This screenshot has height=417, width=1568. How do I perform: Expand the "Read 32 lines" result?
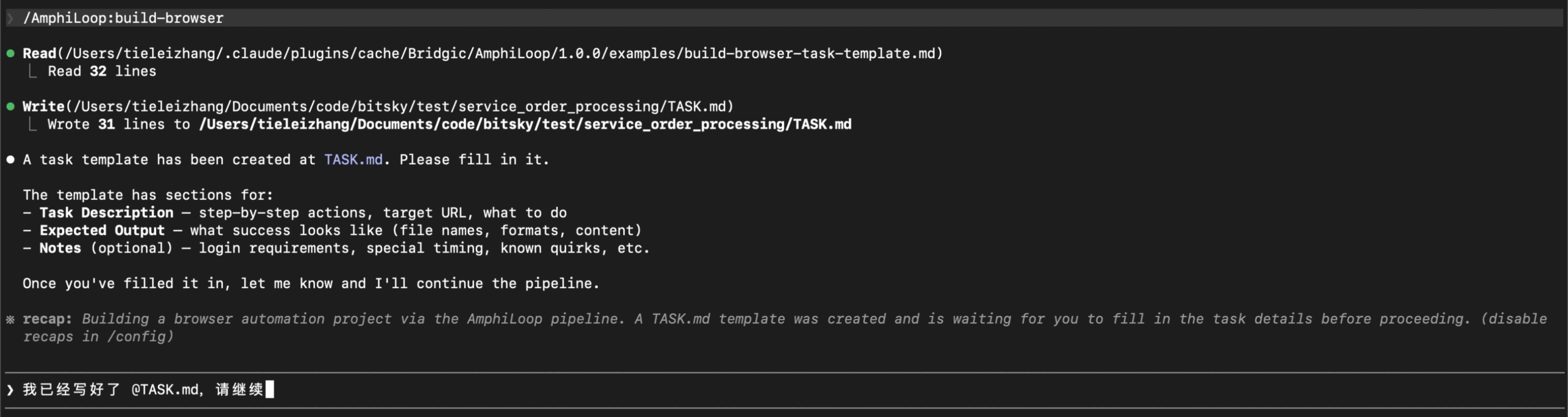(102, 71)
